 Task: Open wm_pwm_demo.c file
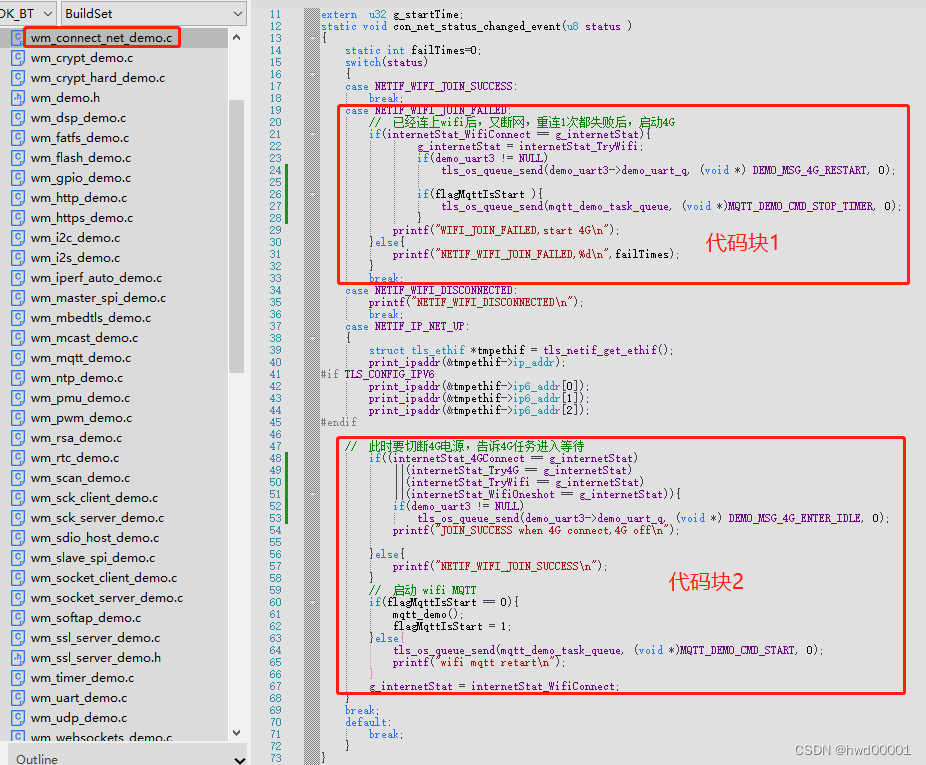pos(81,418)
